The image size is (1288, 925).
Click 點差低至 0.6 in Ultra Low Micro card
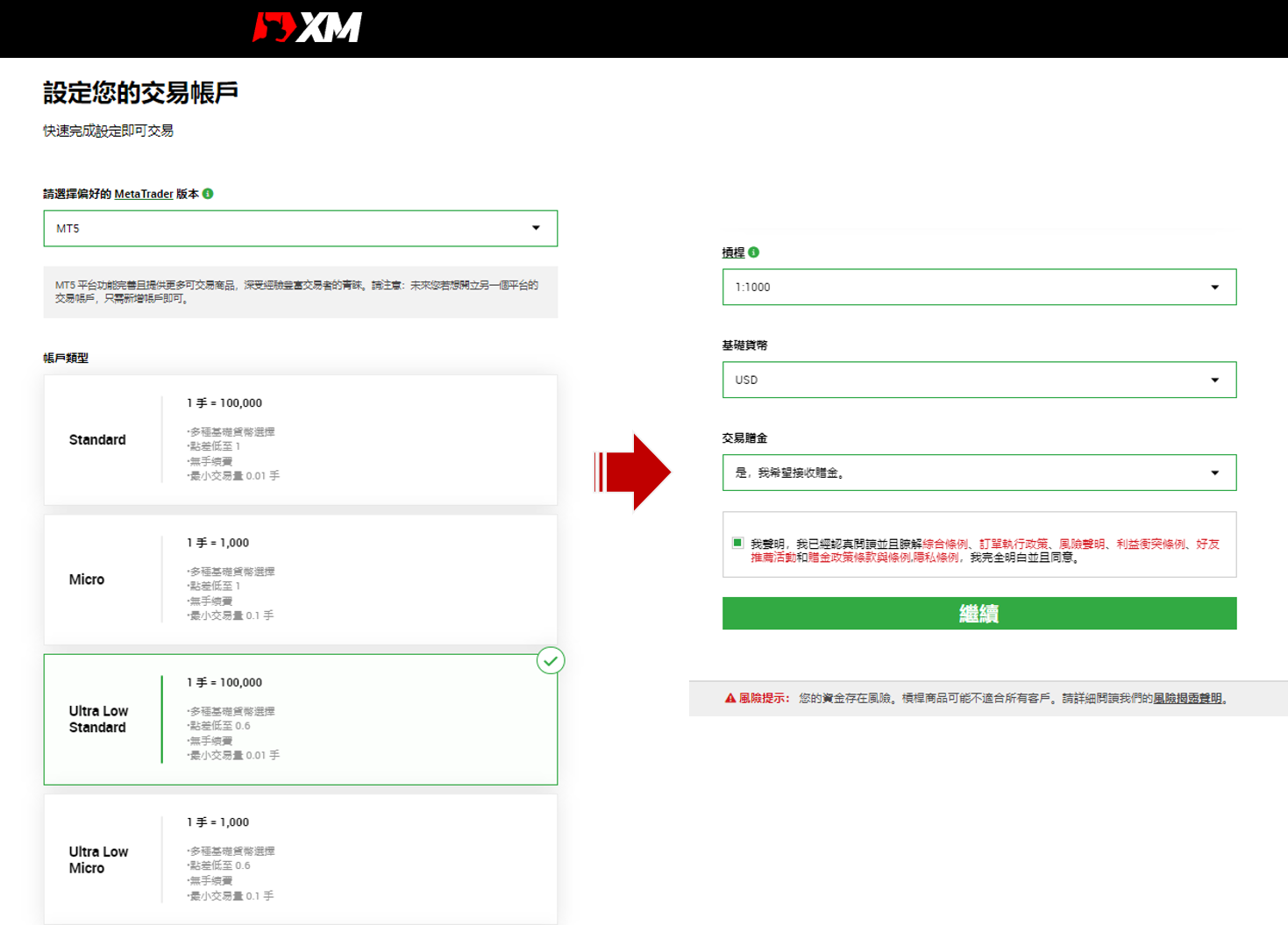[x=219, y=865]
